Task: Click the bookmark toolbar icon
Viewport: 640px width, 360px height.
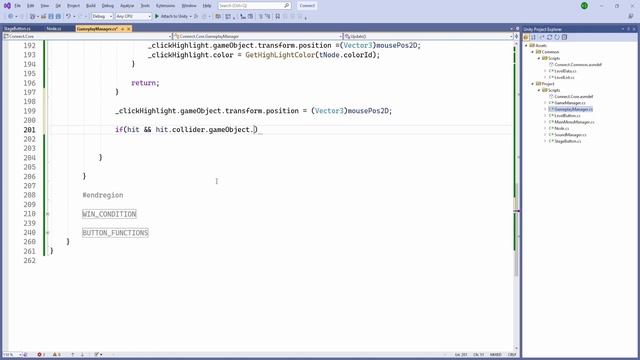Action: click(x=278, y=16)
